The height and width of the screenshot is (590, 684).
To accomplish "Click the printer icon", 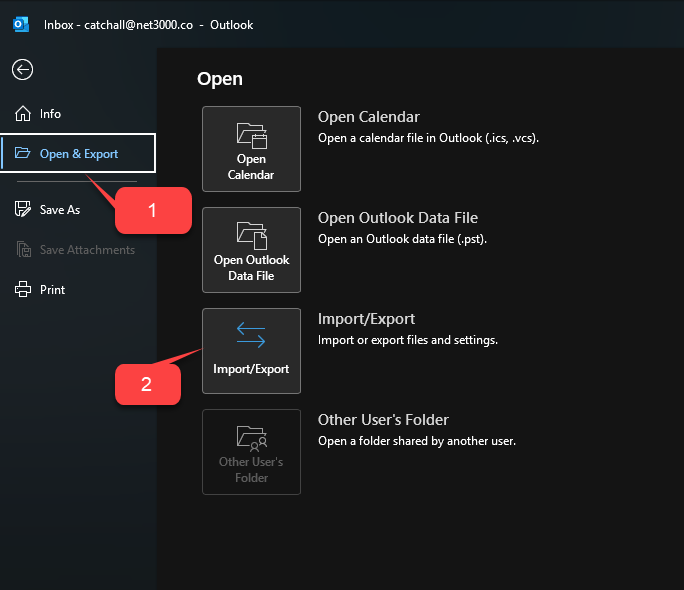I will click(x=23, y=289).
